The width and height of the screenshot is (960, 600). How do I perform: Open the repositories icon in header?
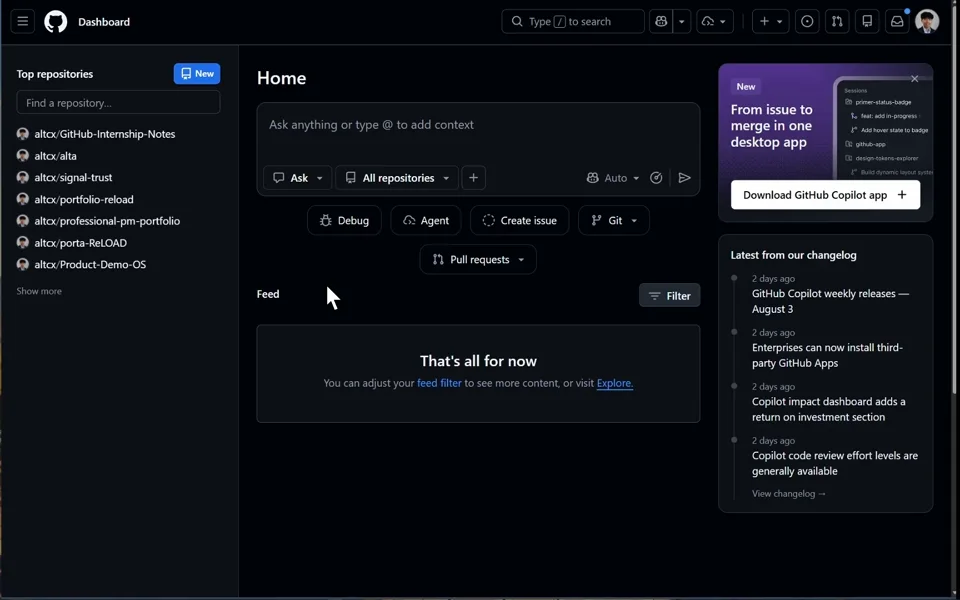pyautogui.click(x=867, y=21)
